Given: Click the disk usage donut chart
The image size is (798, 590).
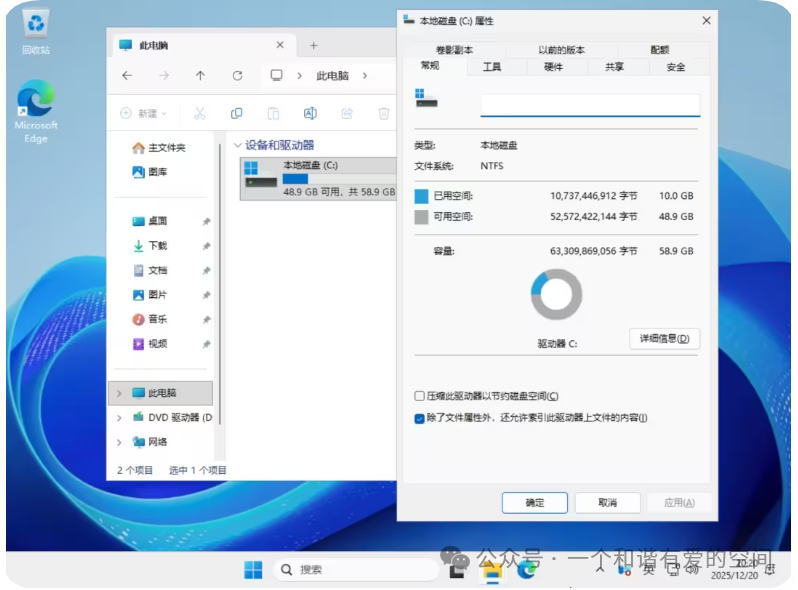Looking at the screenshot, I should point(556,295).
